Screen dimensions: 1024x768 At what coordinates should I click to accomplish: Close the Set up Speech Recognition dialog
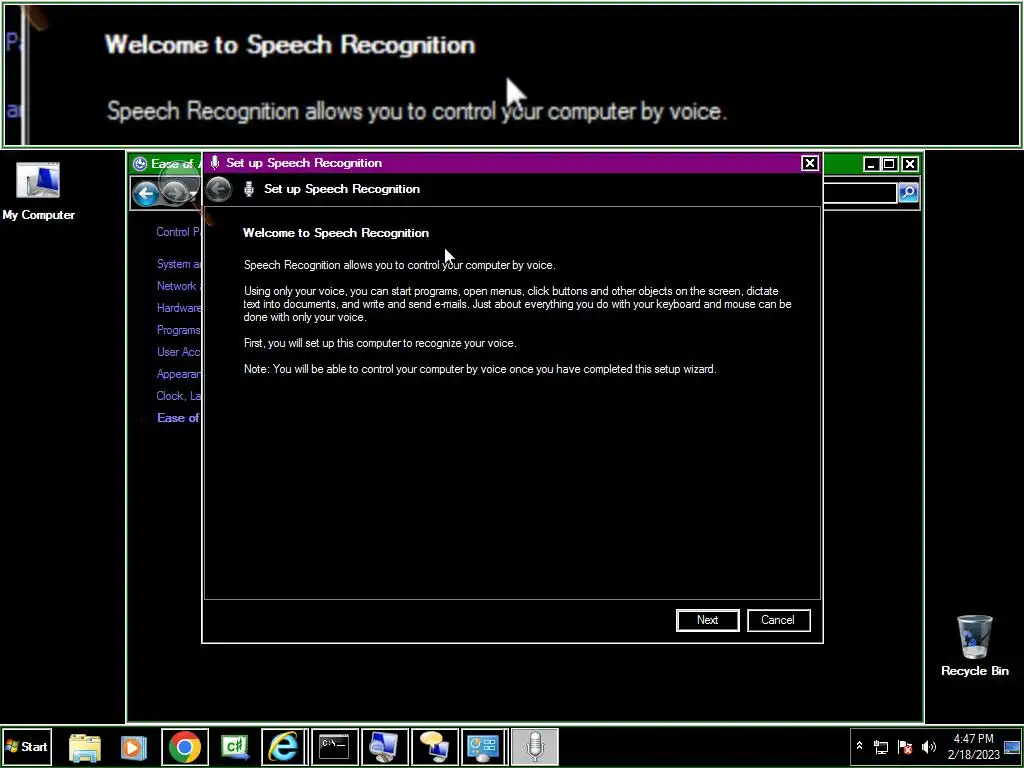click(810, 163)
